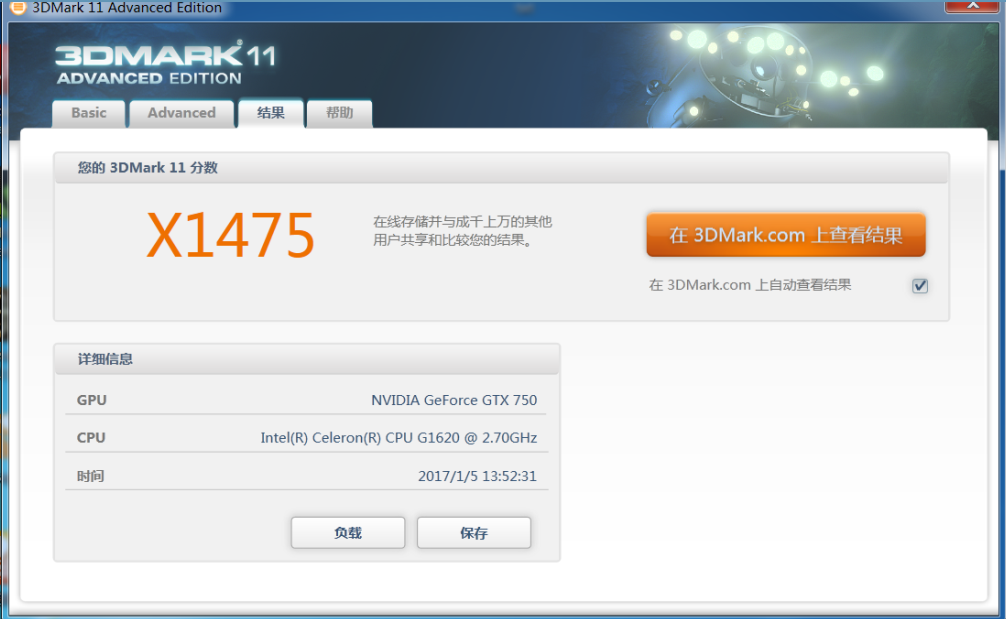Image resolution: width=1006 pixels, height=619 pixels.
Task: Click the CPU row label
Action: [91, 437]
